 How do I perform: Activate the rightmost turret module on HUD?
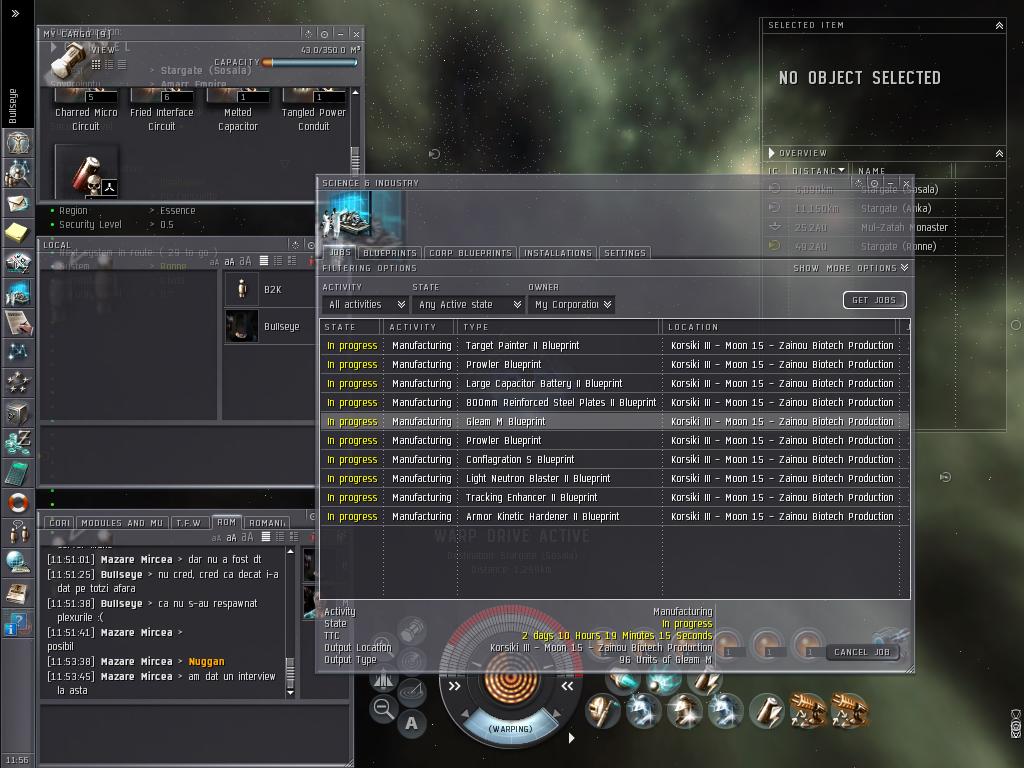(x=850, y=711)
